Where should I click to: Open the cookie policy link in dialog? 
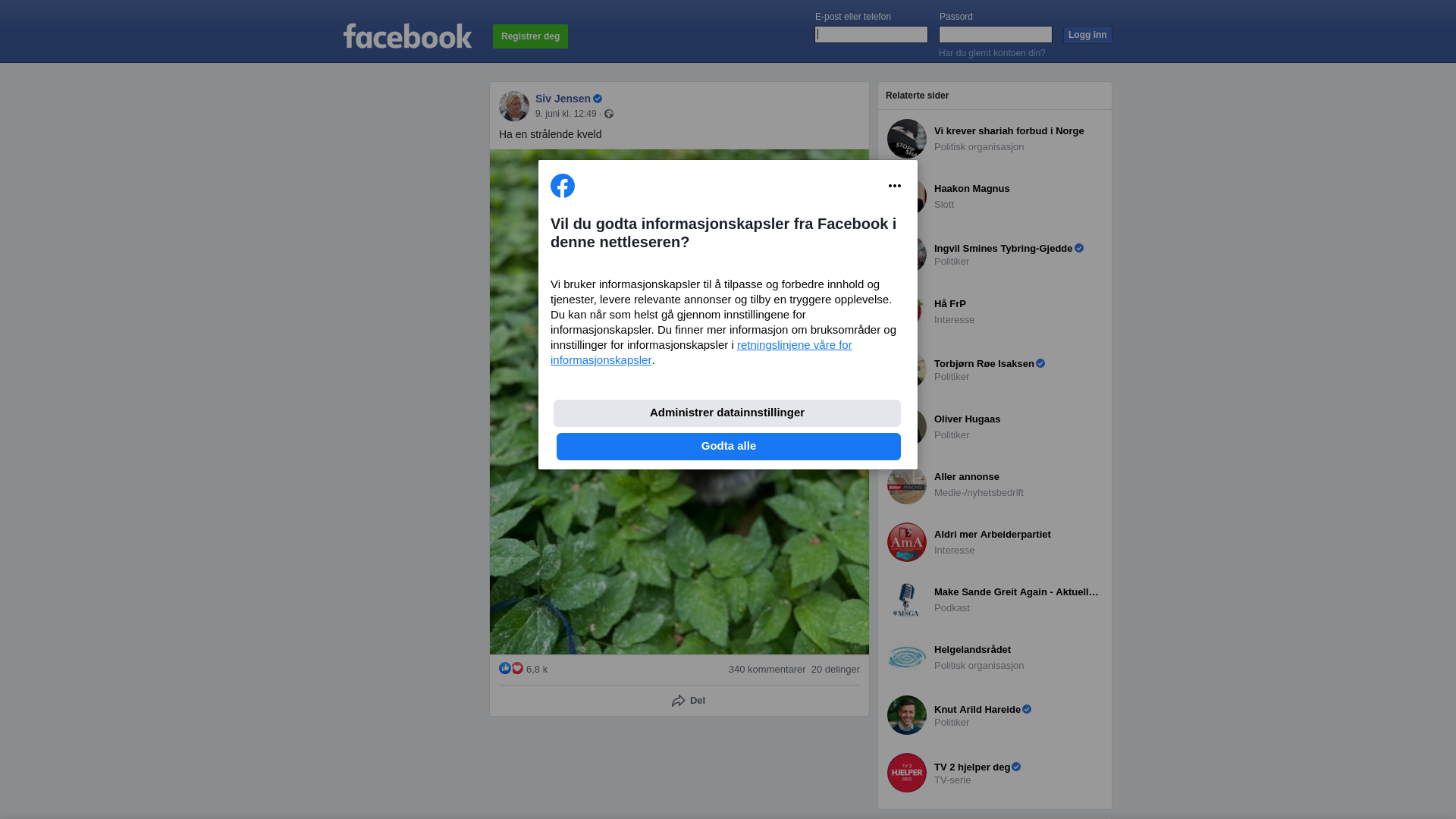tap(701, 353)
